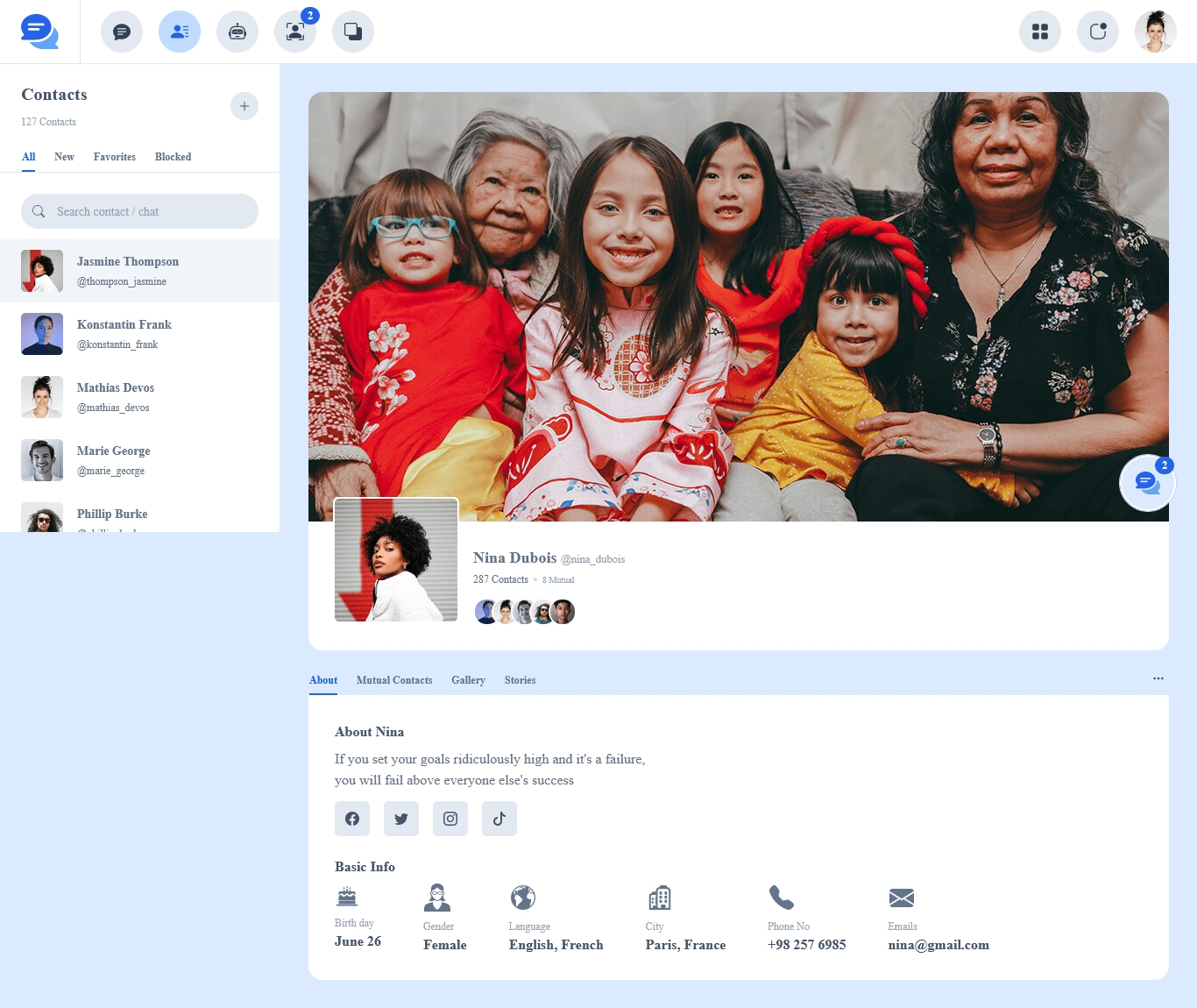Viewport: 1197px width, 1008px height.
Task: Open the chatbot icon in top bar
Action: [237, 32]
